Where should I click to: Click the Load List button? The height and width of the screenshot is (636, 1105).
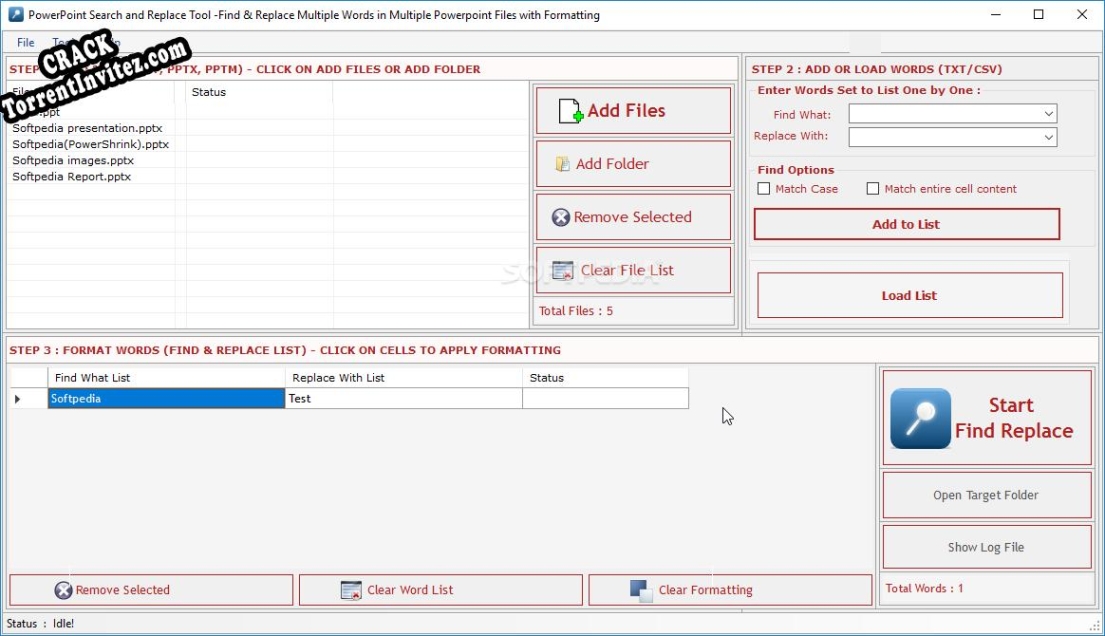(x=908, y=295)
